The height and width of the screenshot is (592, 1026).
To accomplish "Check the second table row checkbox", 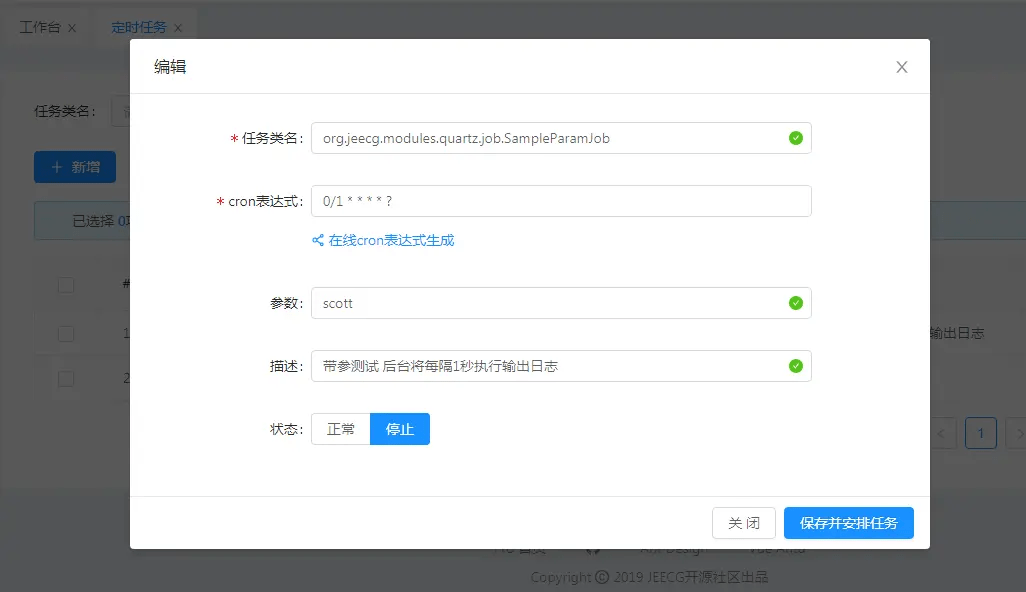I will point(66,379).
